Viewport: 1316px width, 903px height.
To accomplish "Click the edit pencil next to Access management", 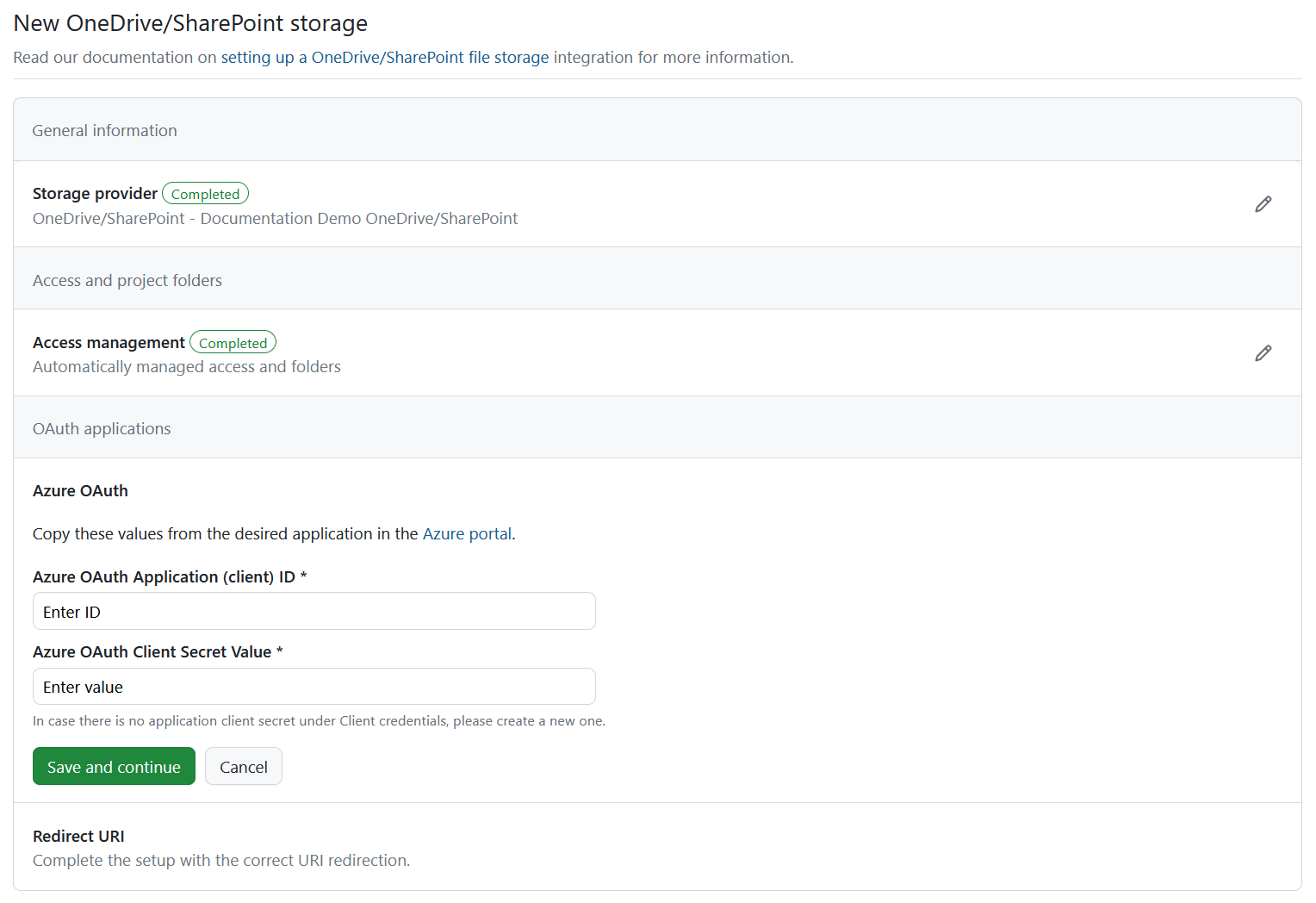I will point(1263,352).
